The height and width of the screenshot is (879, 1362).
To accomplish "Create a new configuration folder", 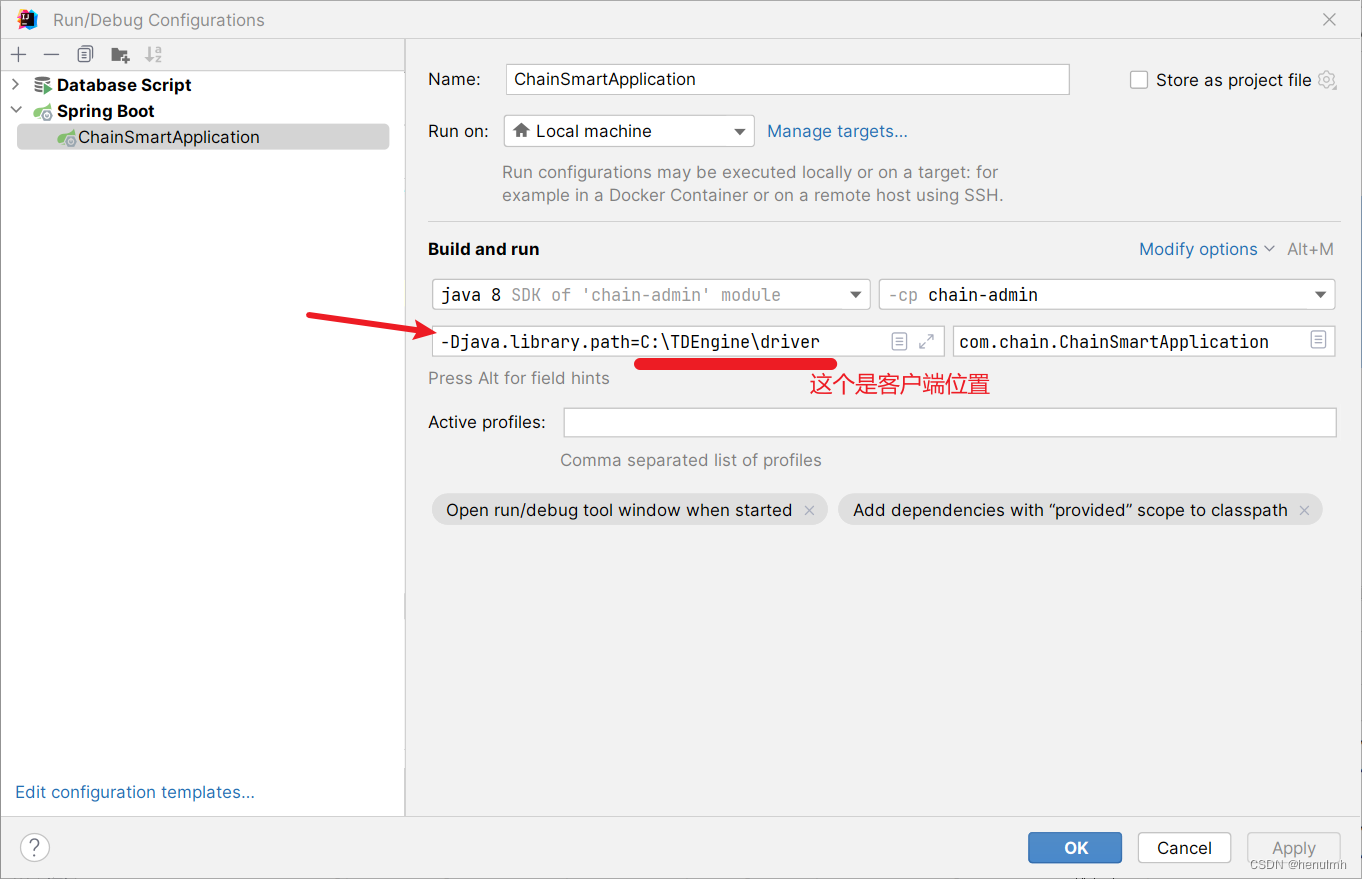I will tap(120, 54).
